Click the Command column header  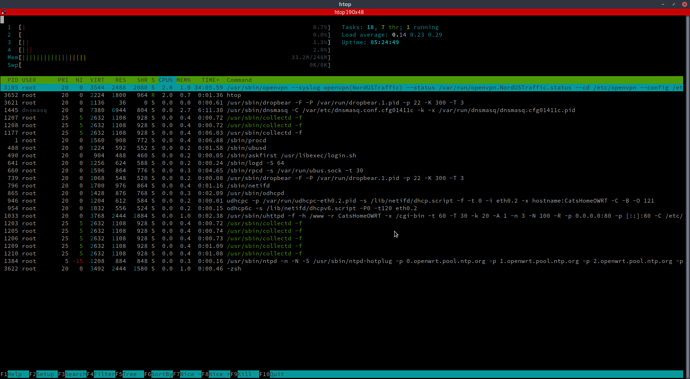click(x=239, y=80)
